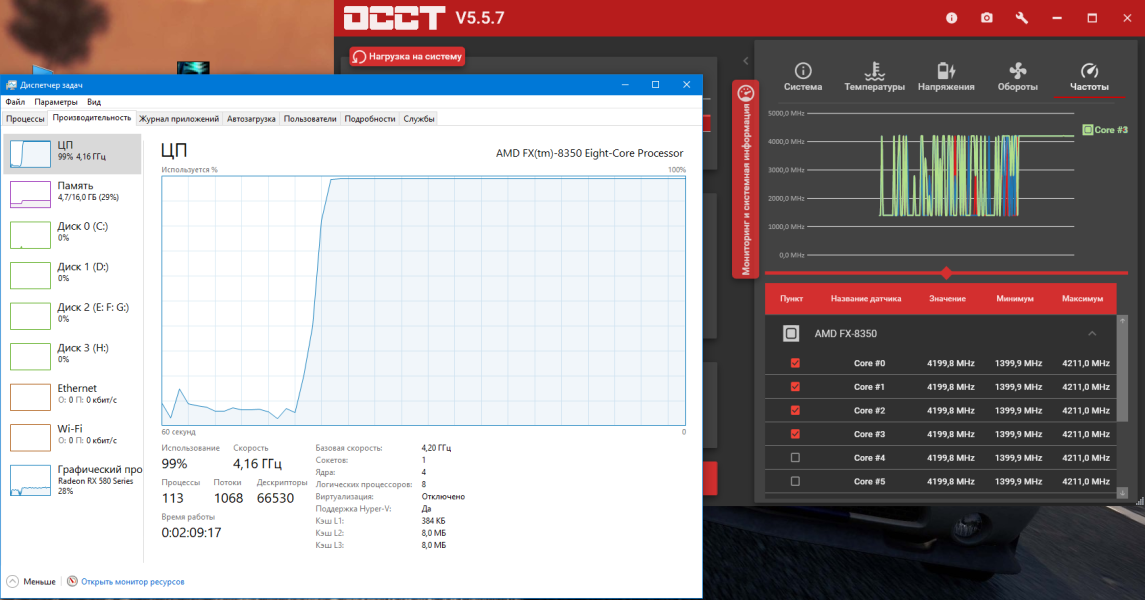Select ЦП in performance sidebar
Screen dimensions: 1145x600
72,153
